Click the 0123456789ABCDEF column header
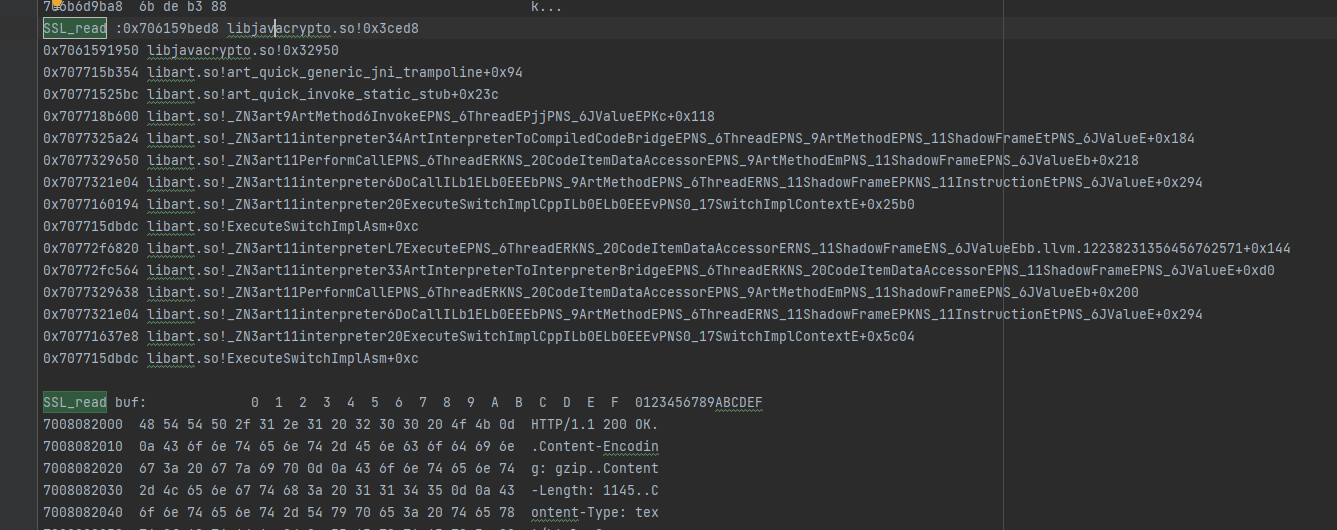Screen dimensions: 1337x530 [699, 402]
